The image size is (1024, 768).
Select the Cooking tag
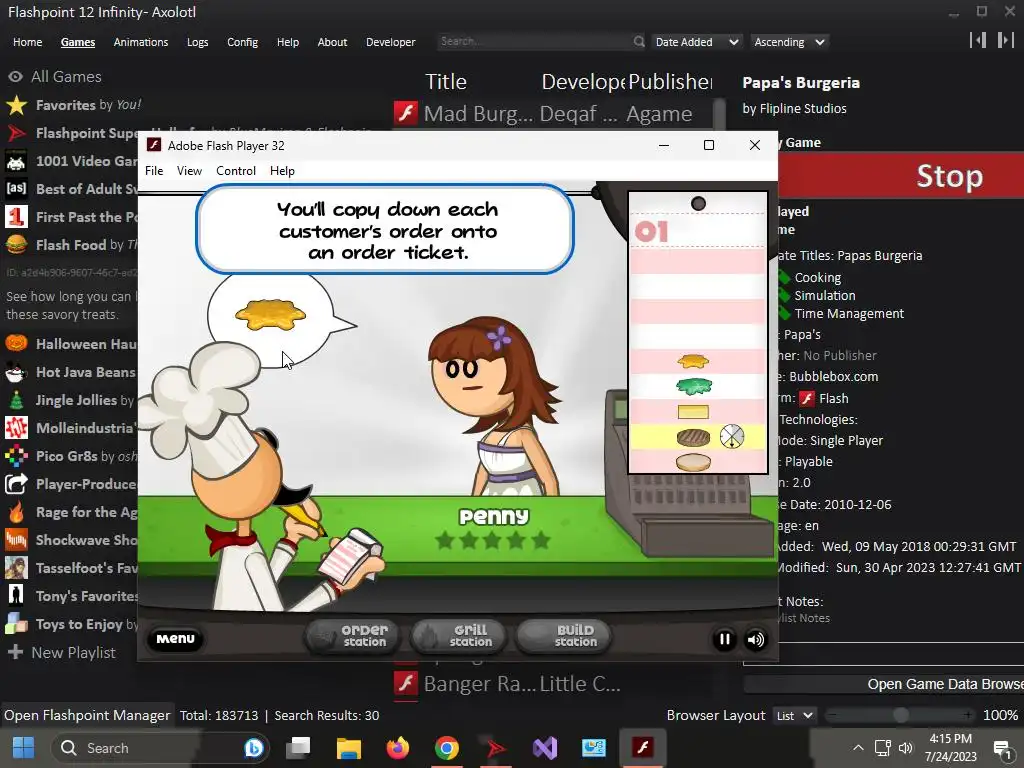(x=818, y=278)
